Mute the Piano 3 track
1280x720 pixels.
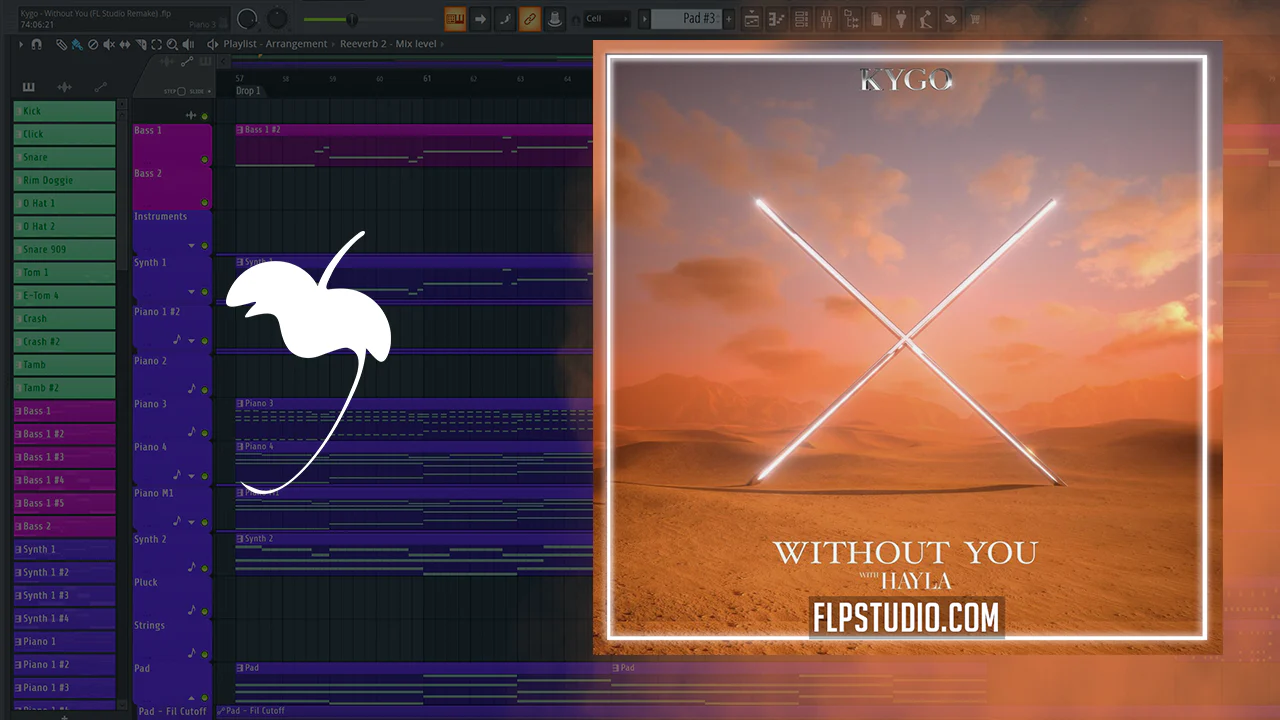click(x=205, y=433)
